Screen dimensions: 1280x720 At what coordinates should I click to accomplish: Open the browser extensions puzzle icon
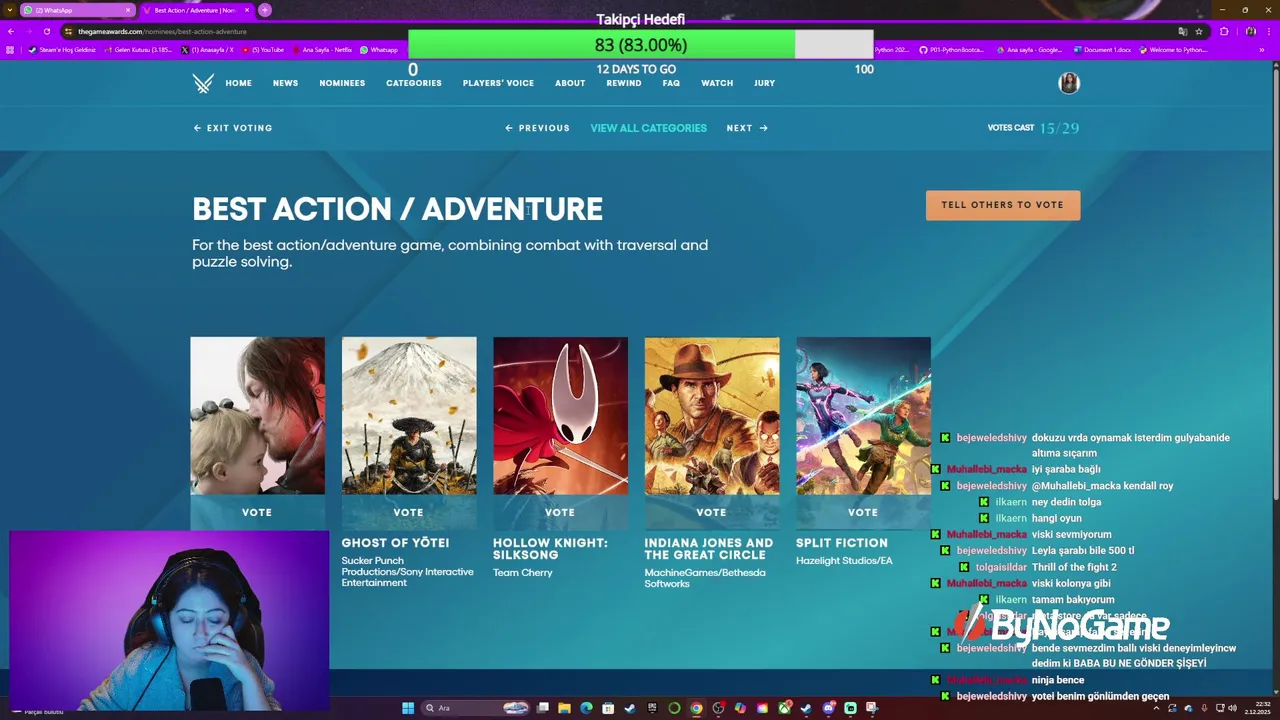1224,31
